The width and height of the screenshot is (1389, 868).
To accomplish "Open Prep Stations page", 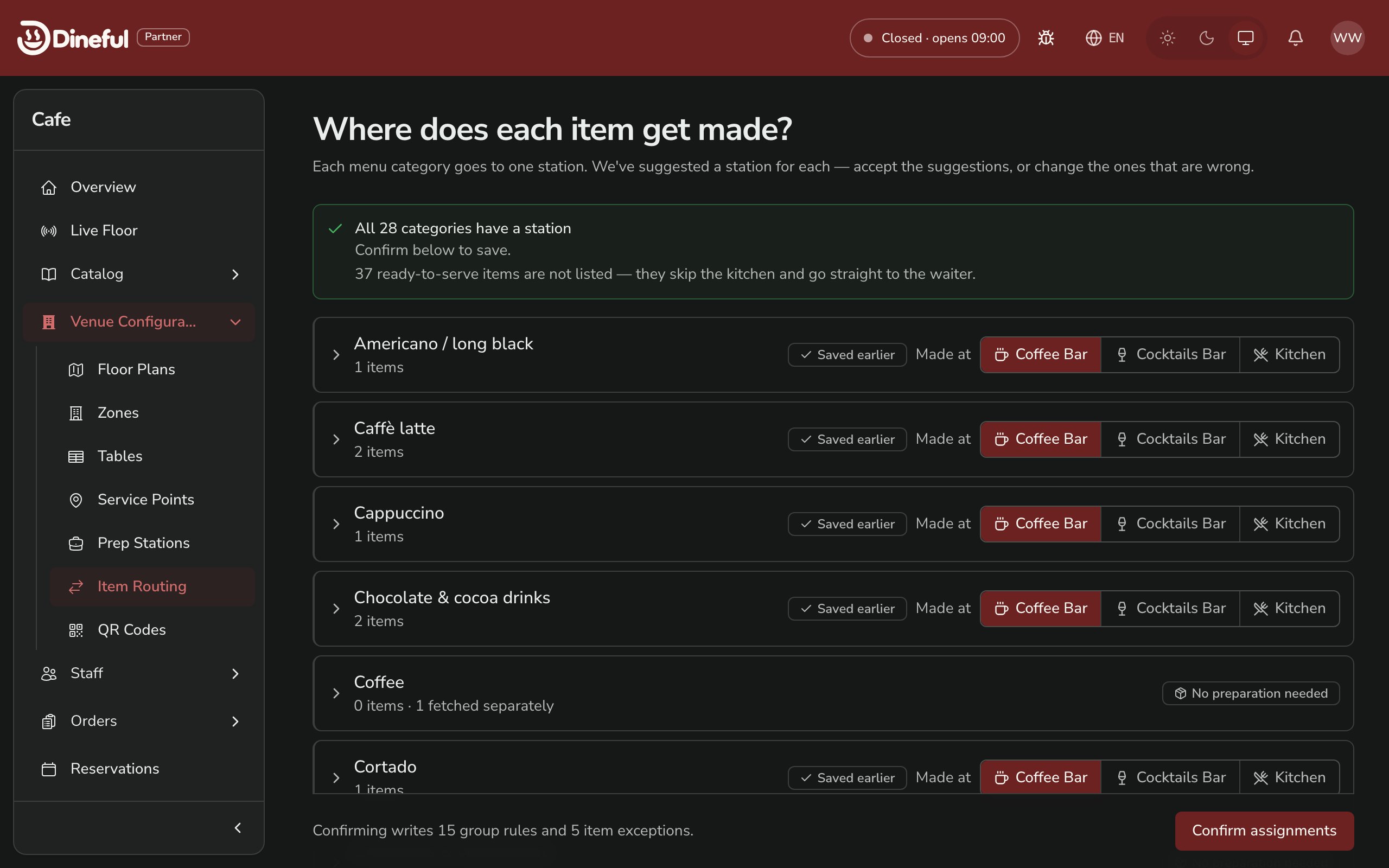I will tap(152, 543).
